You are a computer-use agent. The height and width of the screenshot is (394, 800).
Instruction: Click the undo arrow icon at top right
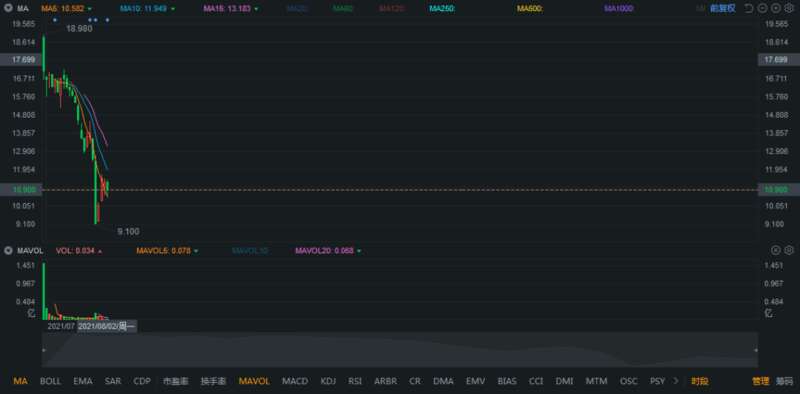click(x=749, y=8)
